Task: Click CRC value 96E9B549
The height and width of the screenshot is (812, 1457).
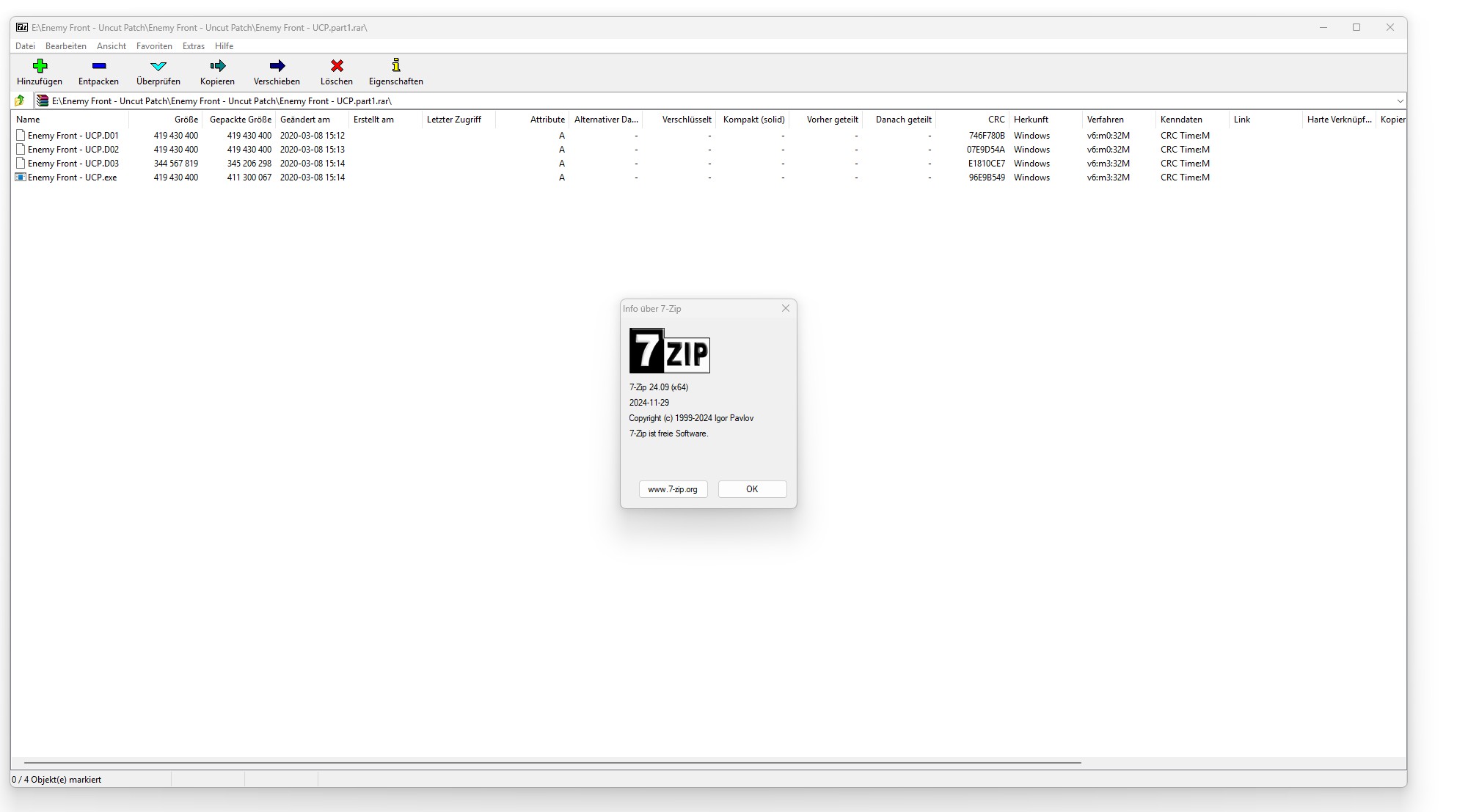Action: click(x=987, y=178)
